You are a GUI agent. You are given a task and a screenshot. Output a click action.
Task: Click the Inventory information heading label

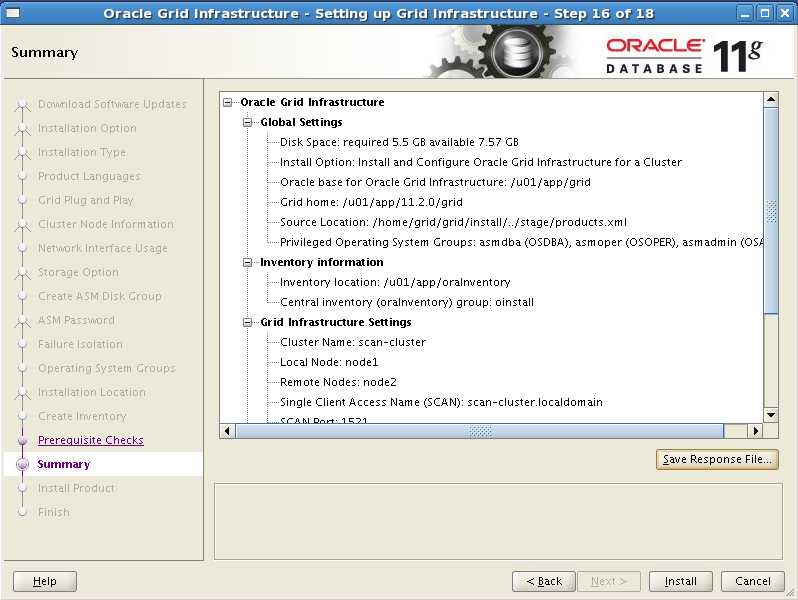click(322, 263)
